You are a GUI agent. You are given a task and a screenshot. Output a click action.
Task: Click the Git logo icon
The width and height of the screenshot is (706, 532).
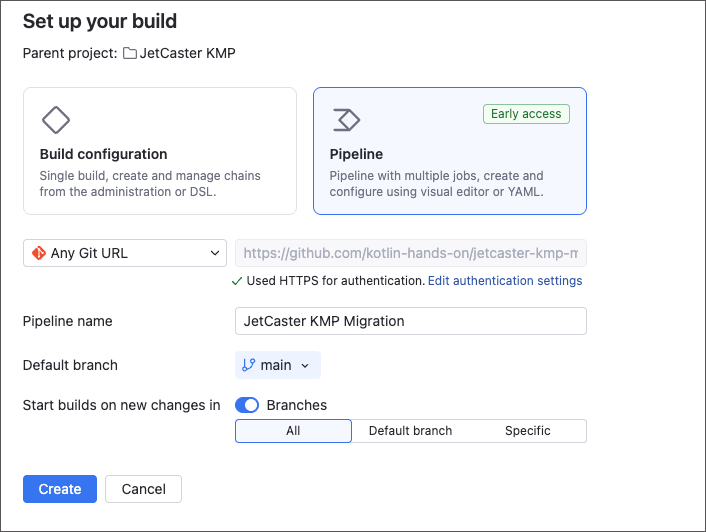(x=39, y=253)
